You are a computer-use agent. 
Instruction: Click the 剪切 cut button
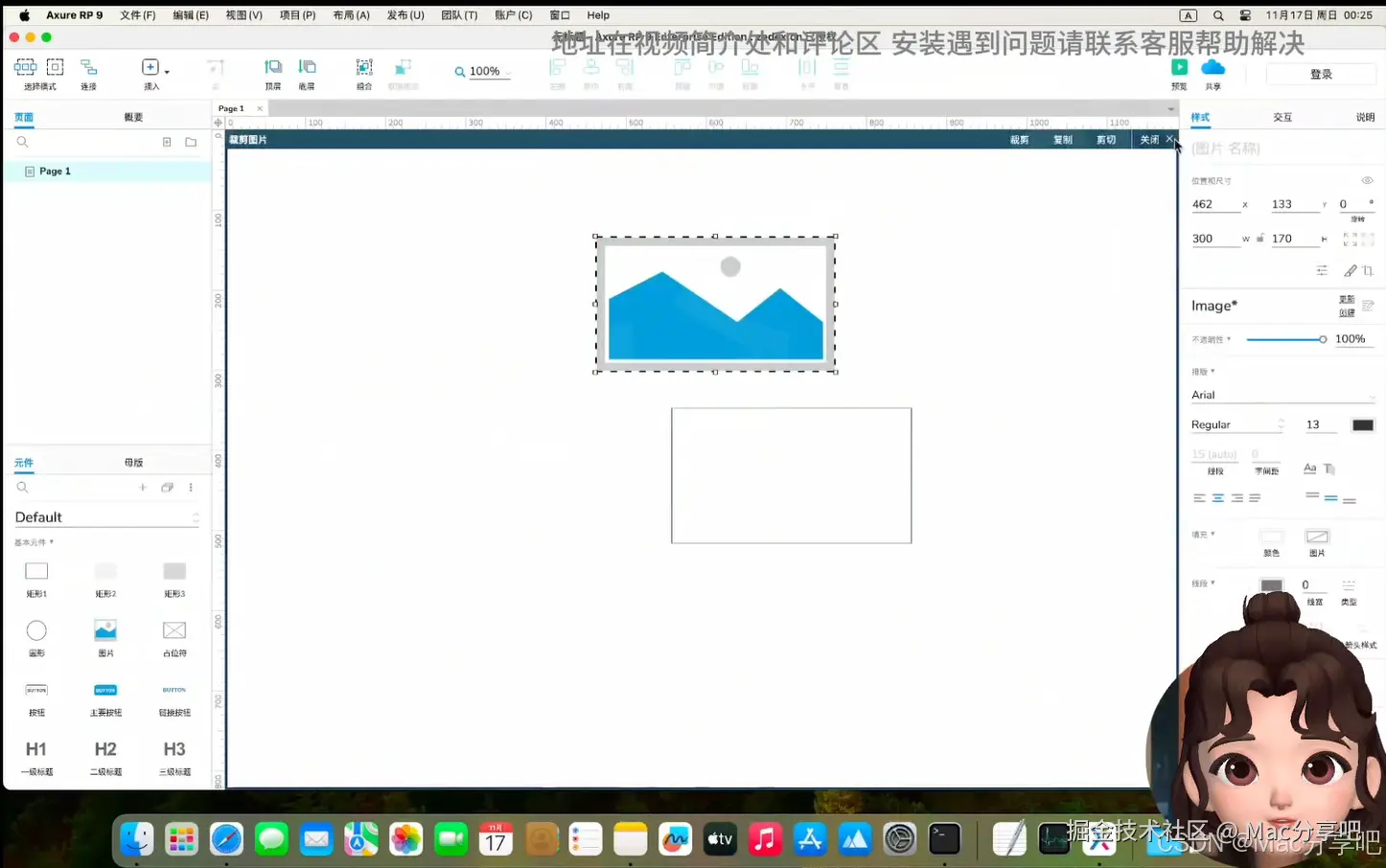[1106, 140]
